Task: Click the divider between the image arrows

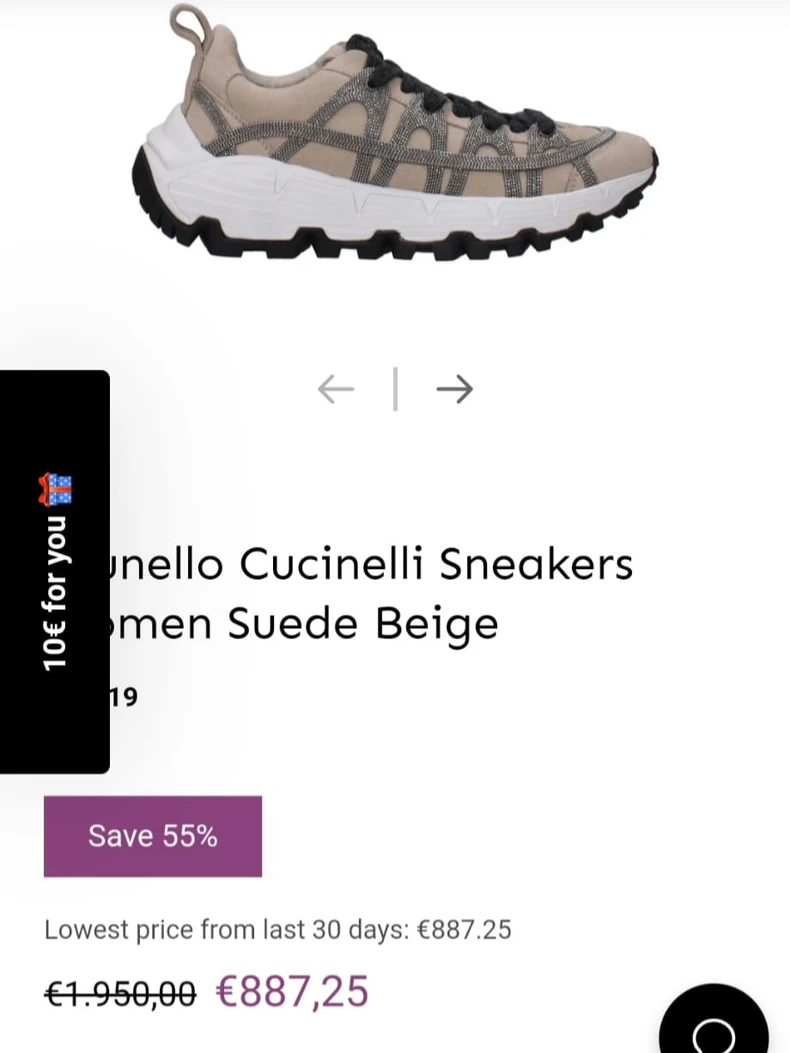Action: [x=395, y=389]
